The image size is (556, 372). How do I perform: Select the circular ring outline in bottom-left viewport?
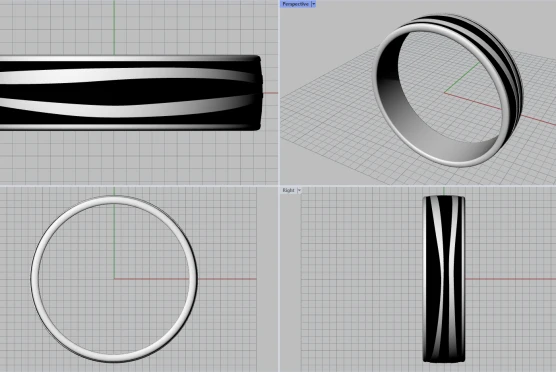(35, 279)
